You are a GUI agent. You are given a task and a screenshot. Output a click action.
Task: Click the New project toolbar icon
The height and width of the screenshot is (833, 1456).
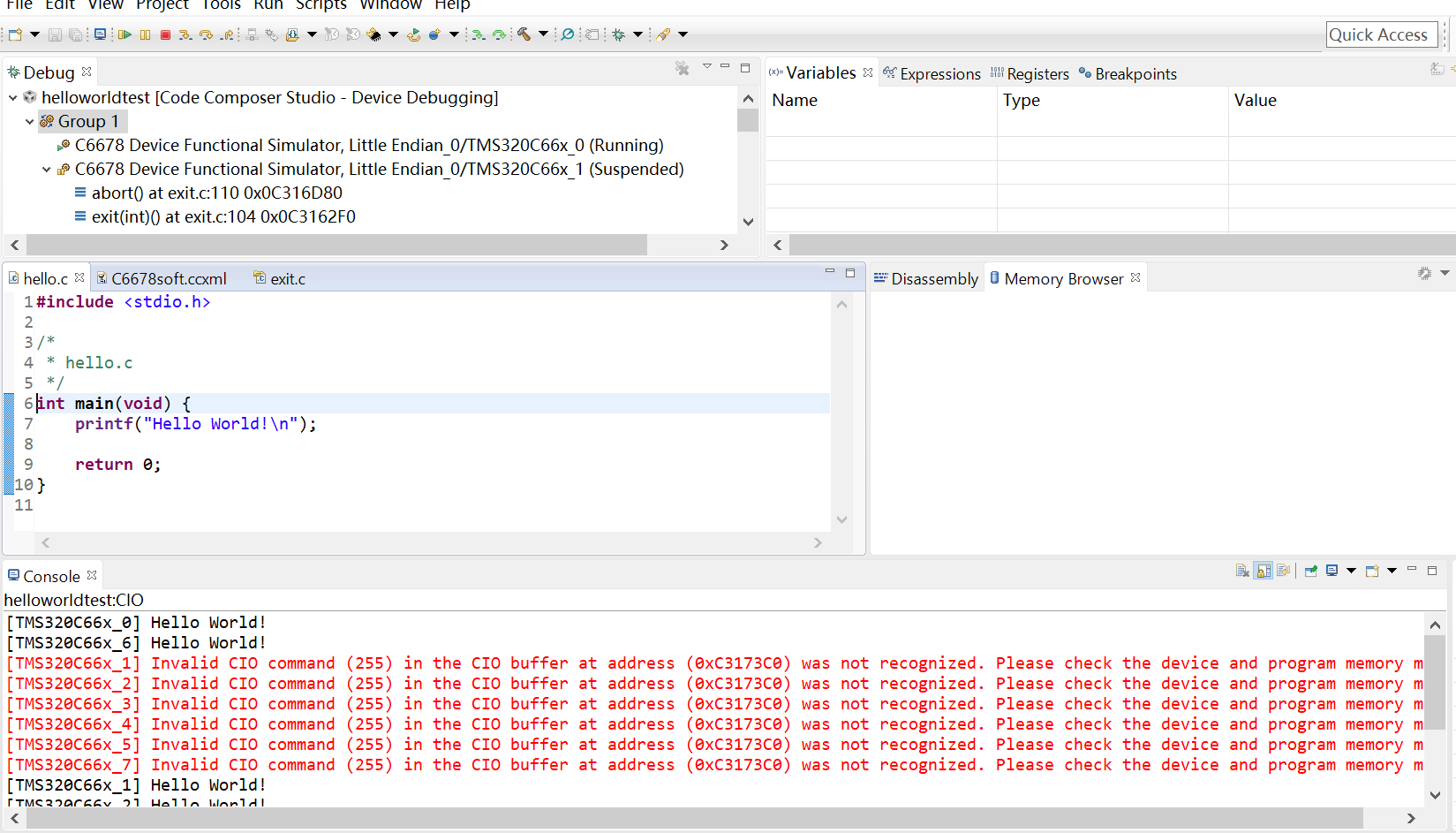(x=15, y=34)
